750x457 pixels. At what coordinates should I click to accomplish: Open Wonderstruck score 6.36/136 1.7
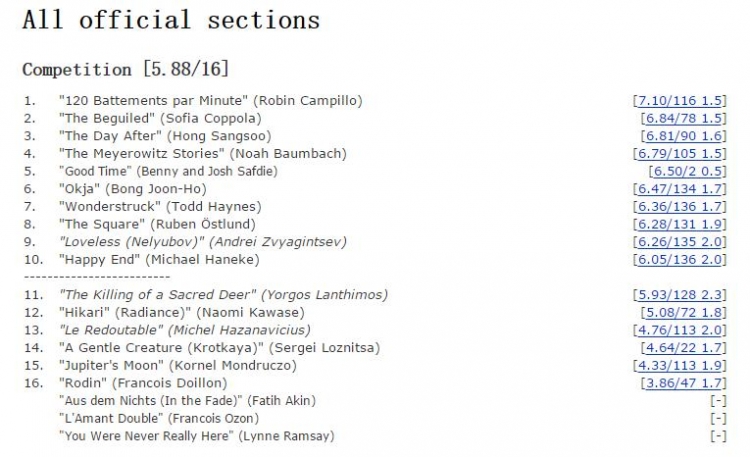click(680, 207)
